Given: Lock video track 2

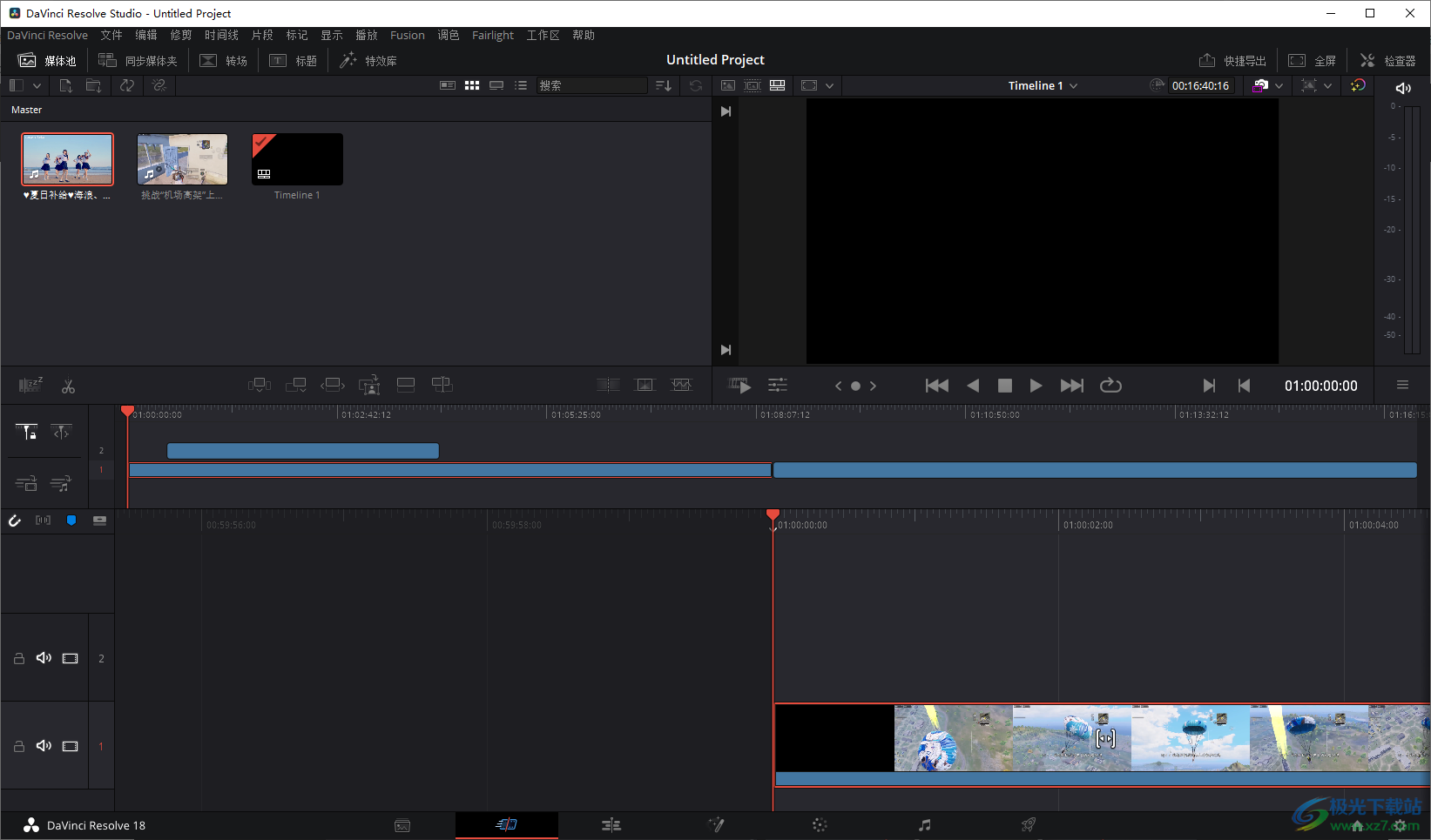Looking at the screenshot, I should [x=18, y=658].
